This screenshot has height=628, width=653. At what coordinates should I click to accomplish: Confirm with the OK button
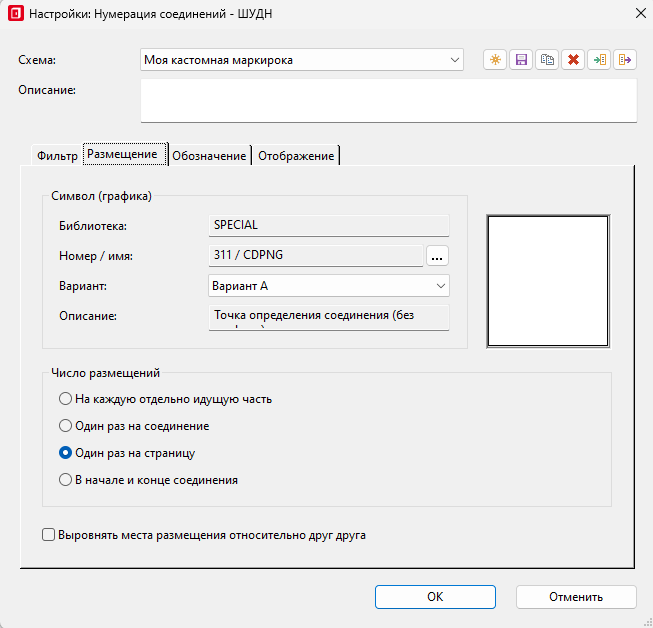pos(435,597)
